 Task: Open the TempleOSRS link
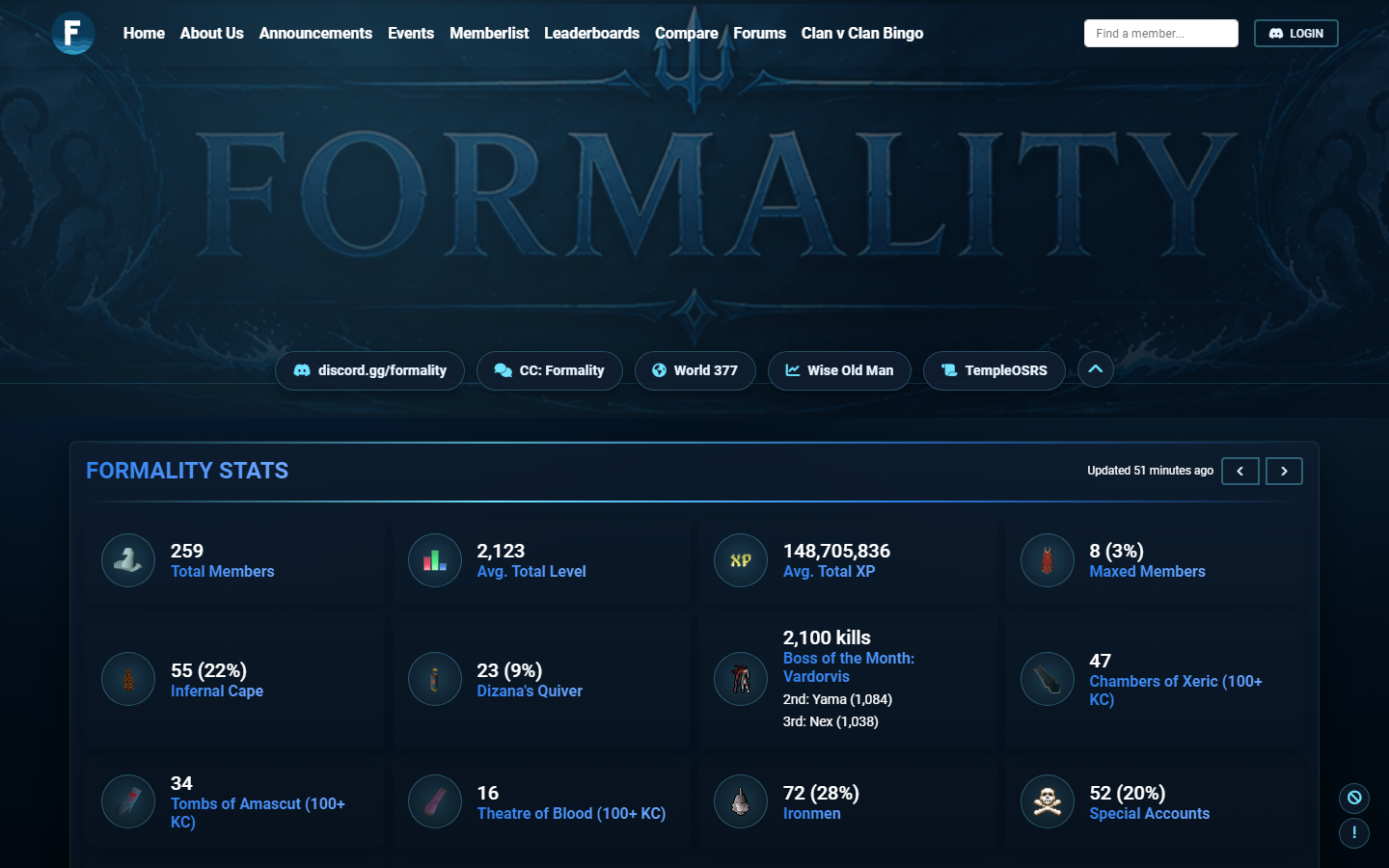tap(994, 370)
